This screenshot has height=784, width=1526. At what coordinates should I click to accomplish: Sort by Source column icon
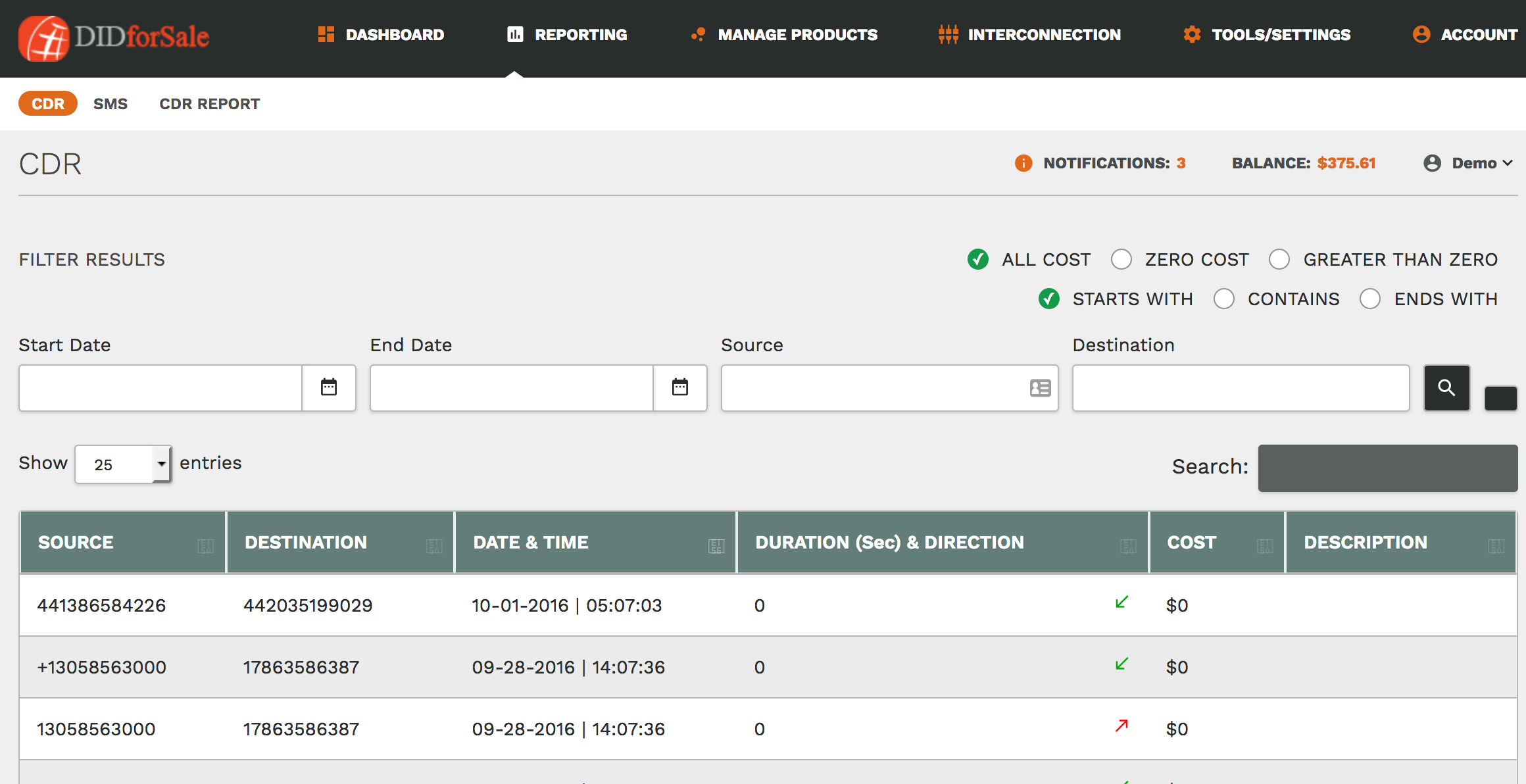pyautogui.click(x=205, y=545)
